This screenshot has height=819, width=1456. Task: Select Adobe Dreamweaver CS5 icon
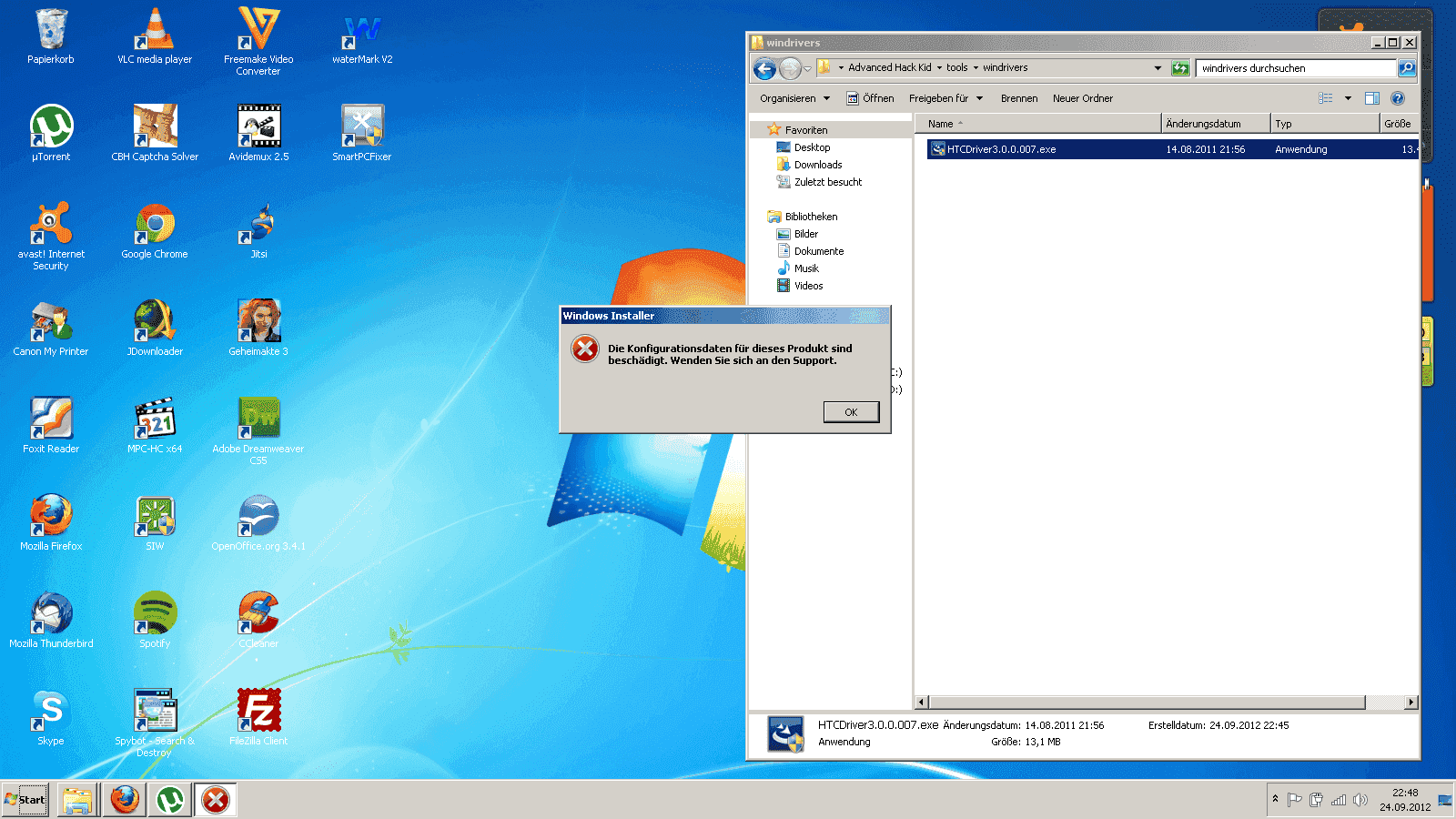point(258,431)
